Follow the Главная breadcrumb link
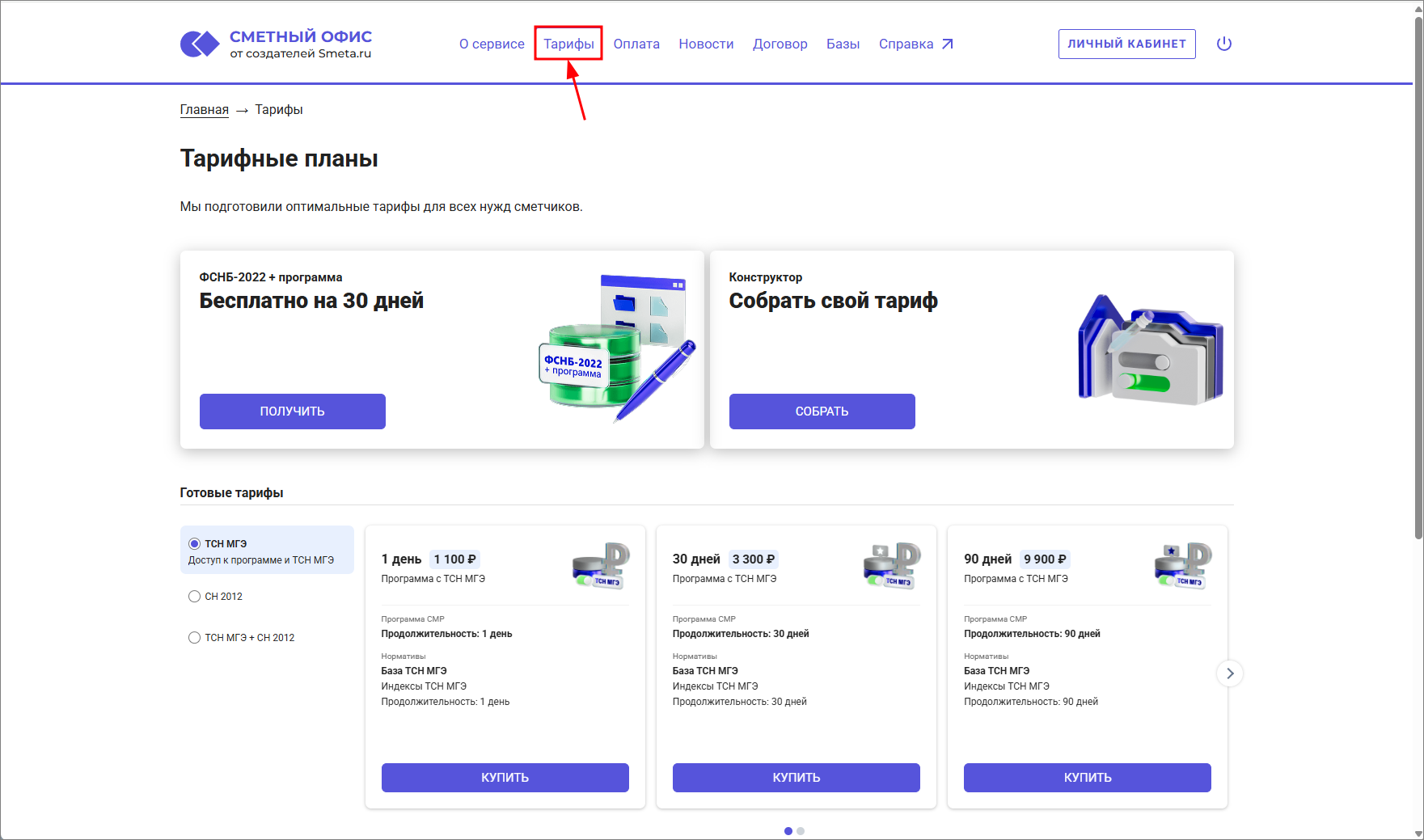 tap(204, 110)
